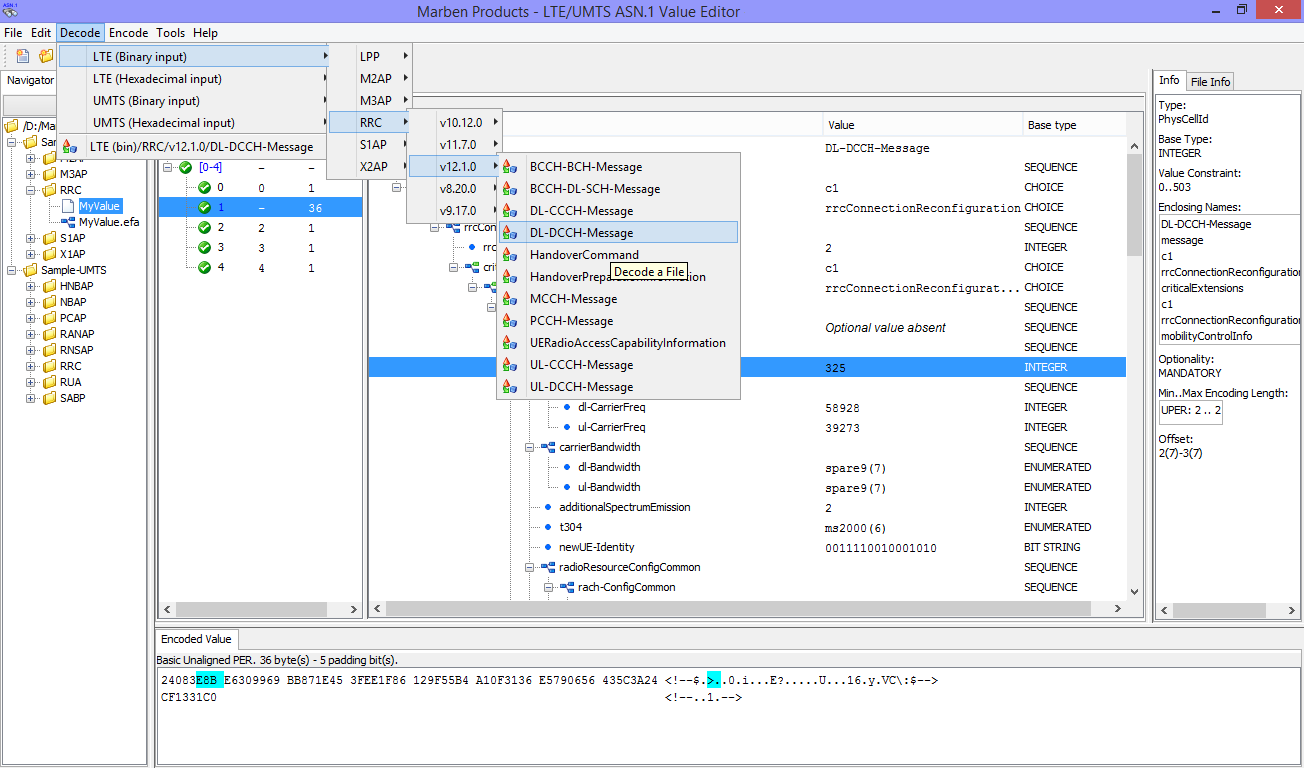
Task: Click the MCCH-Message decode icon
Action: pyautogui.click(x=510, y=299)
